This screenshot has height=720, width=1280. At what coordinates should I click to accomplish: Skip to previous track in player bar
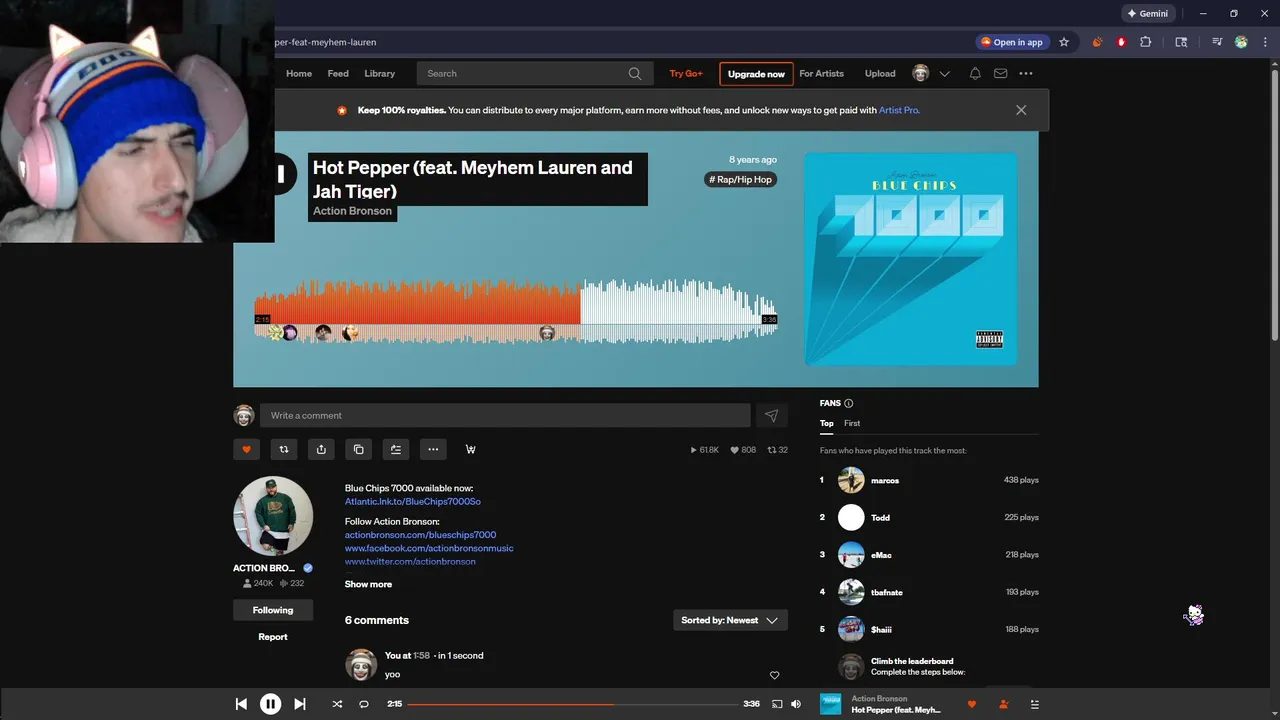tap(241, 704)
